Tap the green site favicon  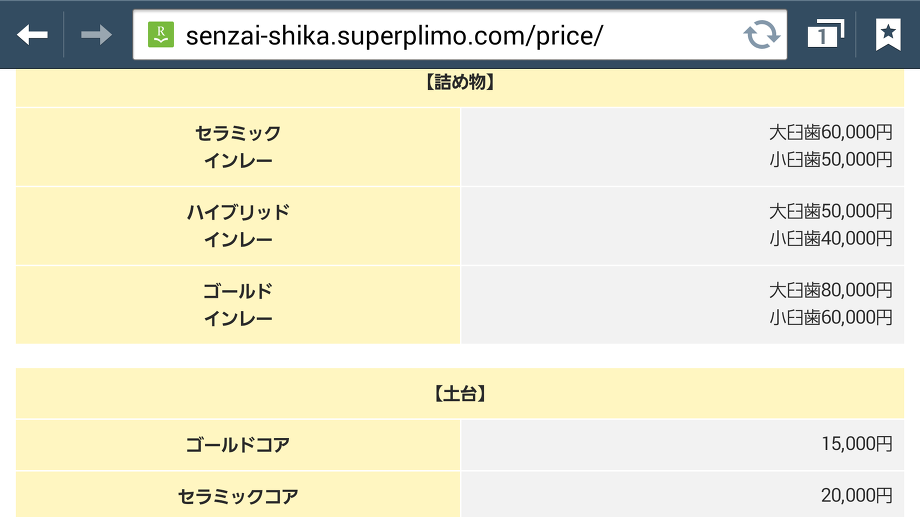click(x=160, y=35)
